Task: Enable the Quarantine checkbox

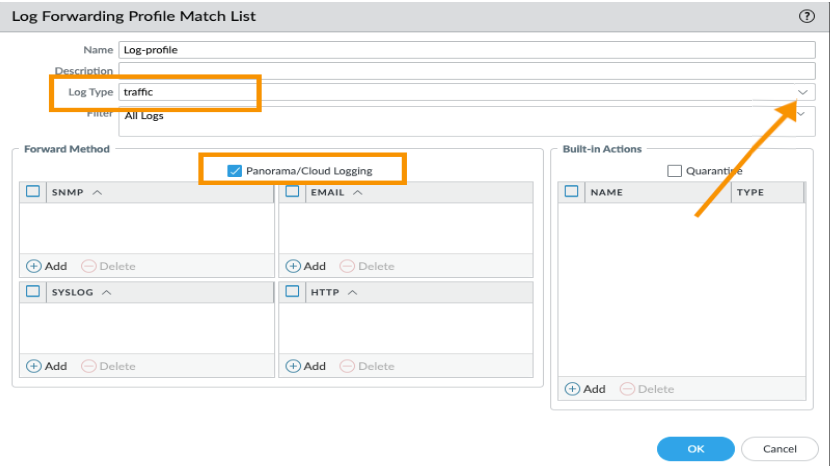Action: [x=674, y=171]
